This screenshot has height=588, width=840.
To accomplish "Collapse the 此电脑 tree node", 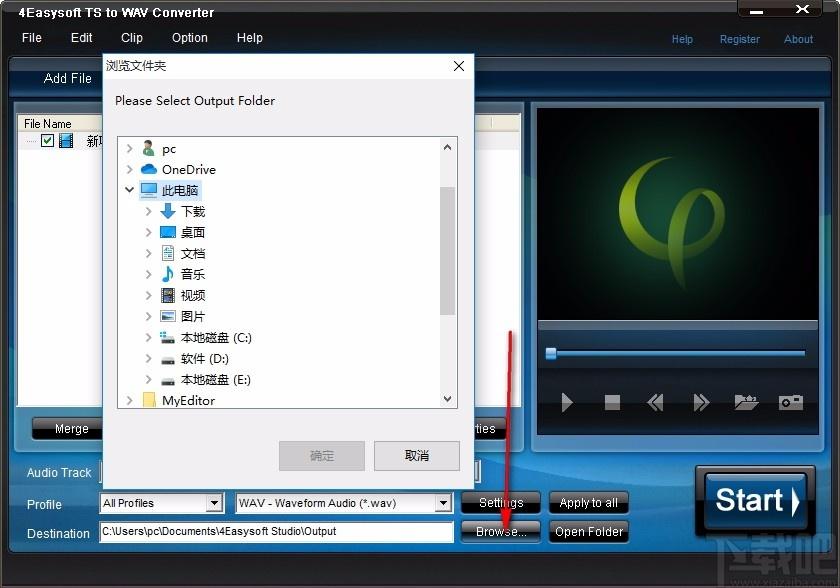I will 129,190.
